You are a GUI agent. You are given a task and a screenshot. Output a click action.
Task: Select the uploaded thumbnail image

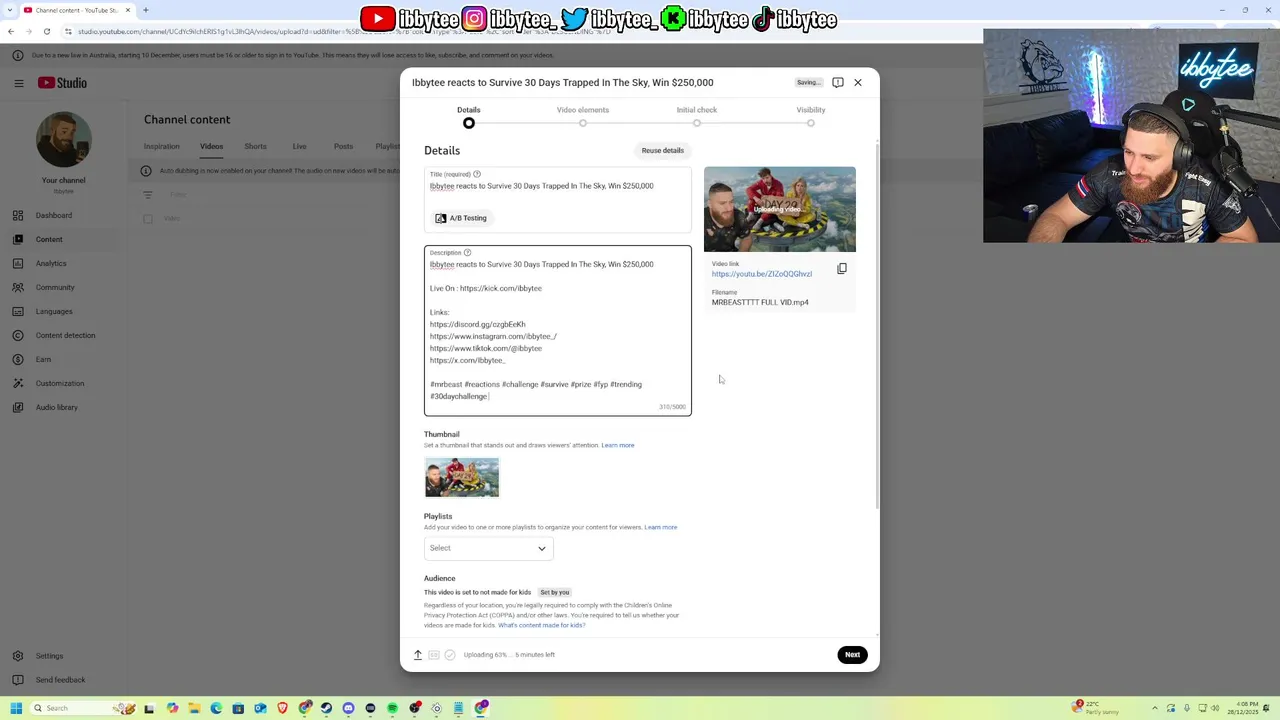462,477
